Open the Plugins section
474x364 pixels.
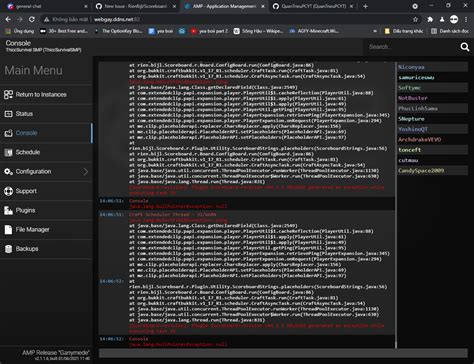(x=46, y=210)
